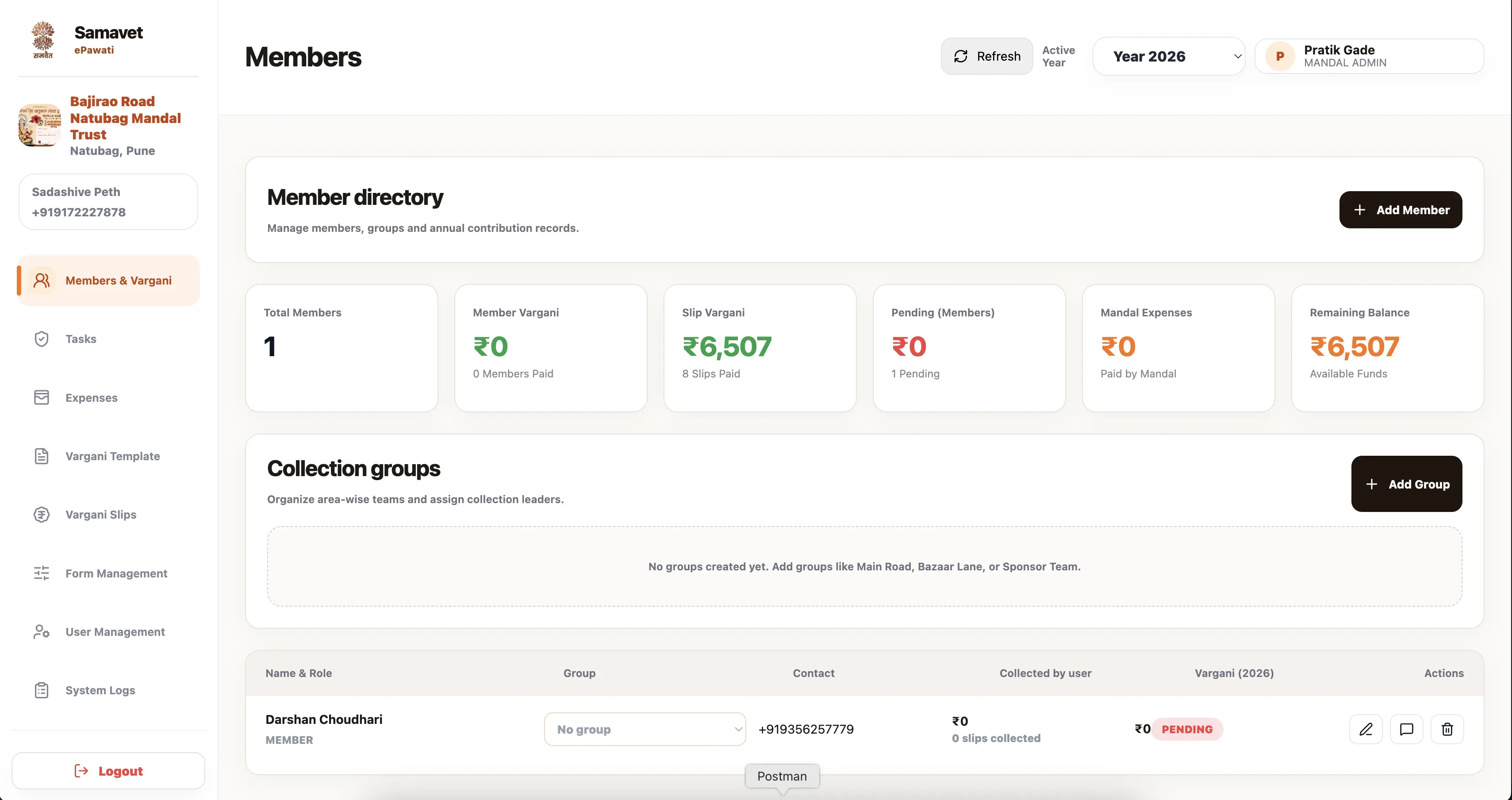Click the Postman tooltip label

pyautogui.click(x=782, y=776)
